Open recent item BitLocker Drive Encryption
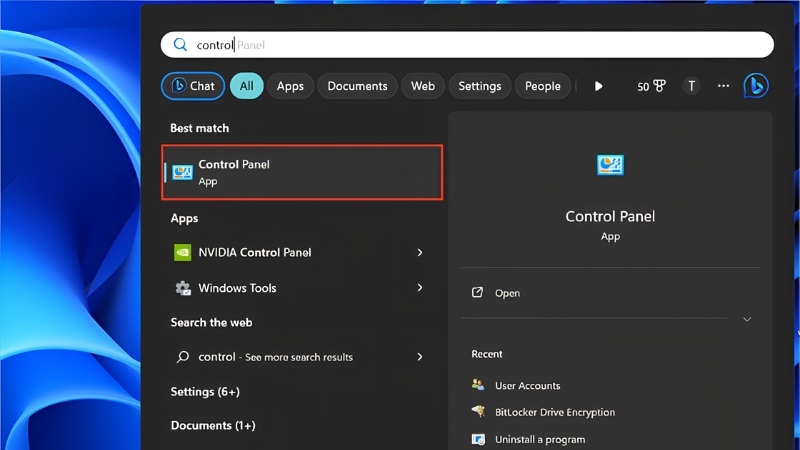Screen dimensions: 800x450 click(x=555, y=412)
